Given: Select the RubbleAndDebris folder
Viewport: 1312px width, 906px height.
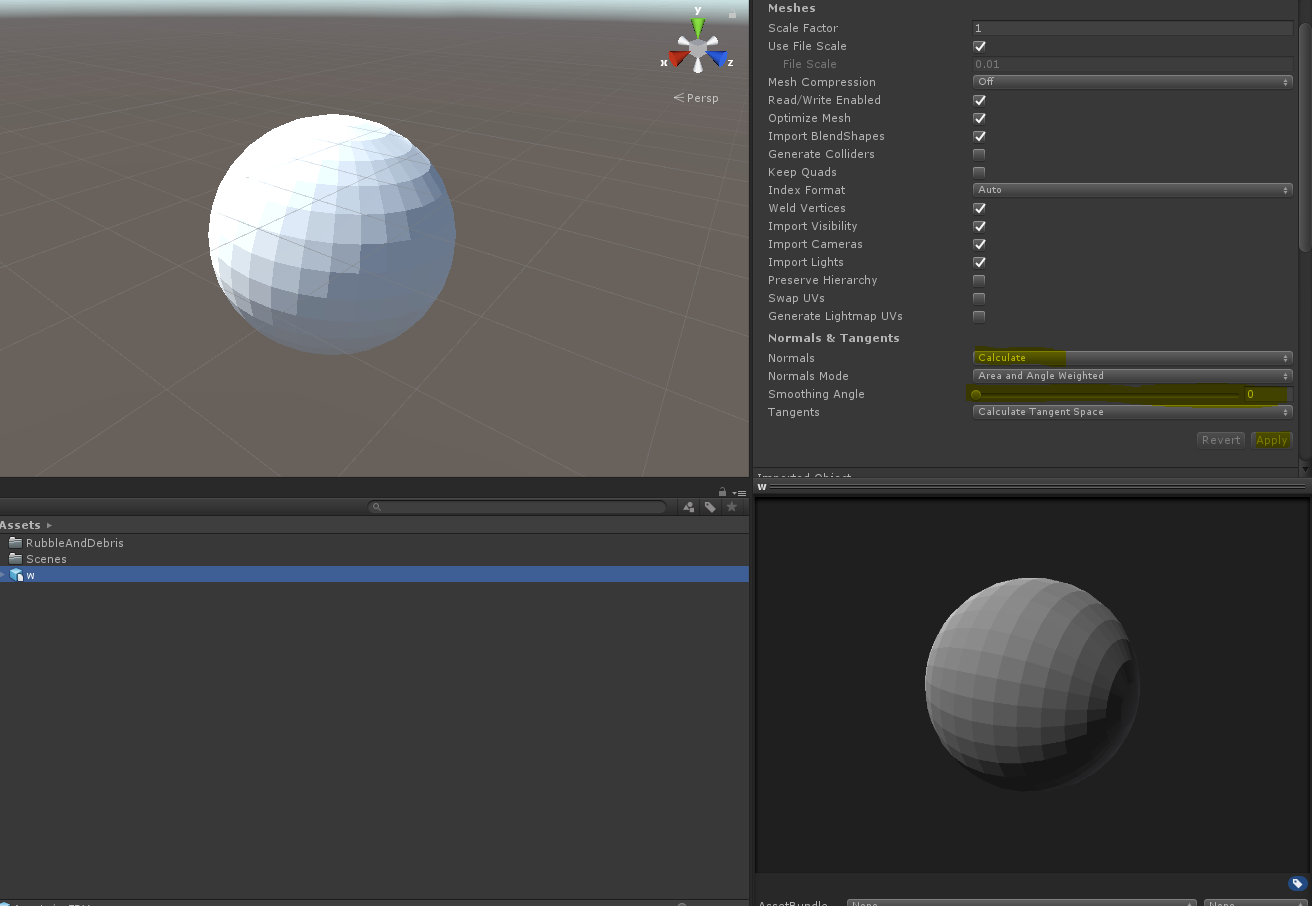Looking at the screenshot, I should 74,543.
